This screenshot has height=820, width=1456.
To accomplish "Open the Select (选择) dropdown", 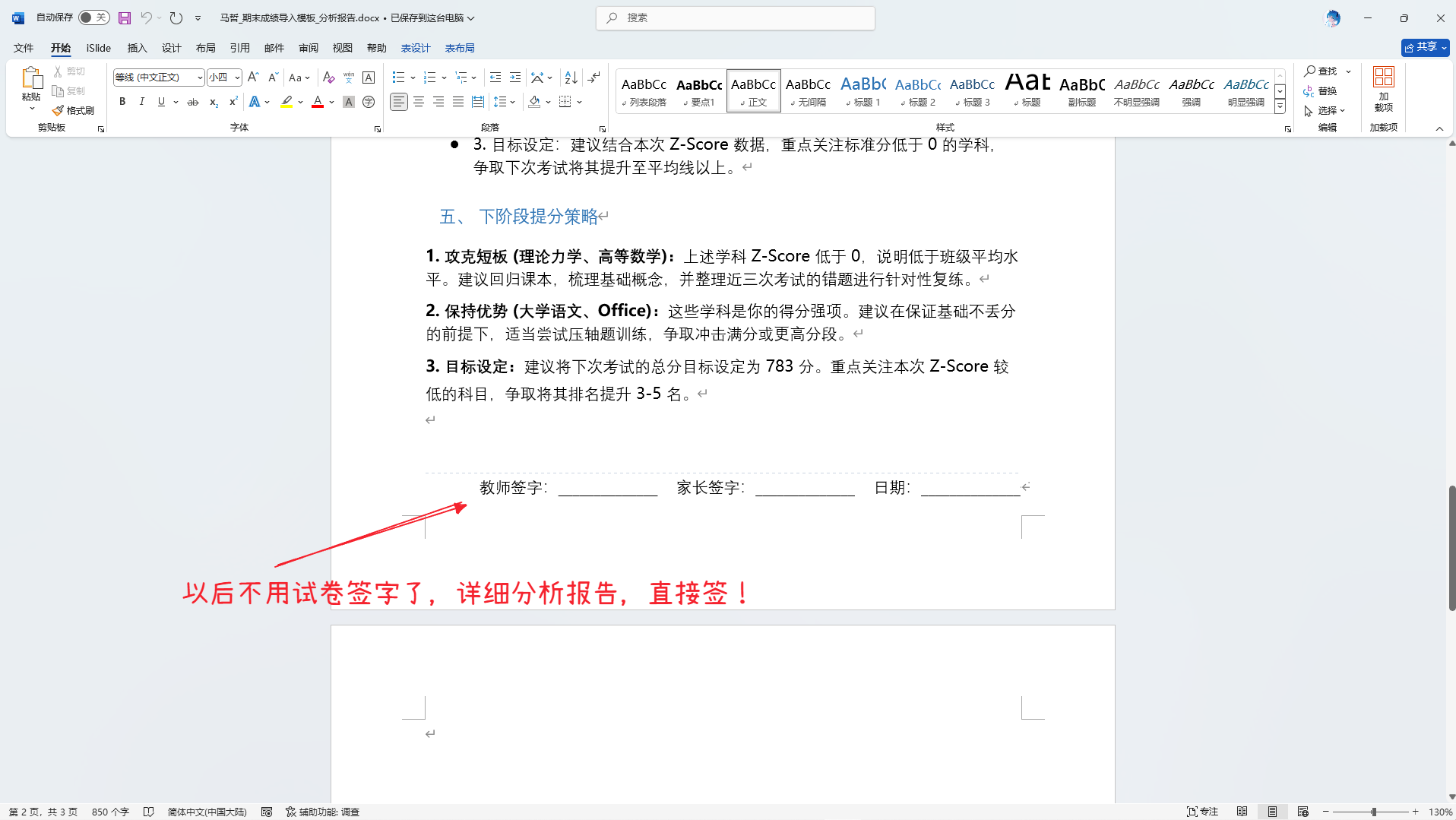I will coord(1325,111).
